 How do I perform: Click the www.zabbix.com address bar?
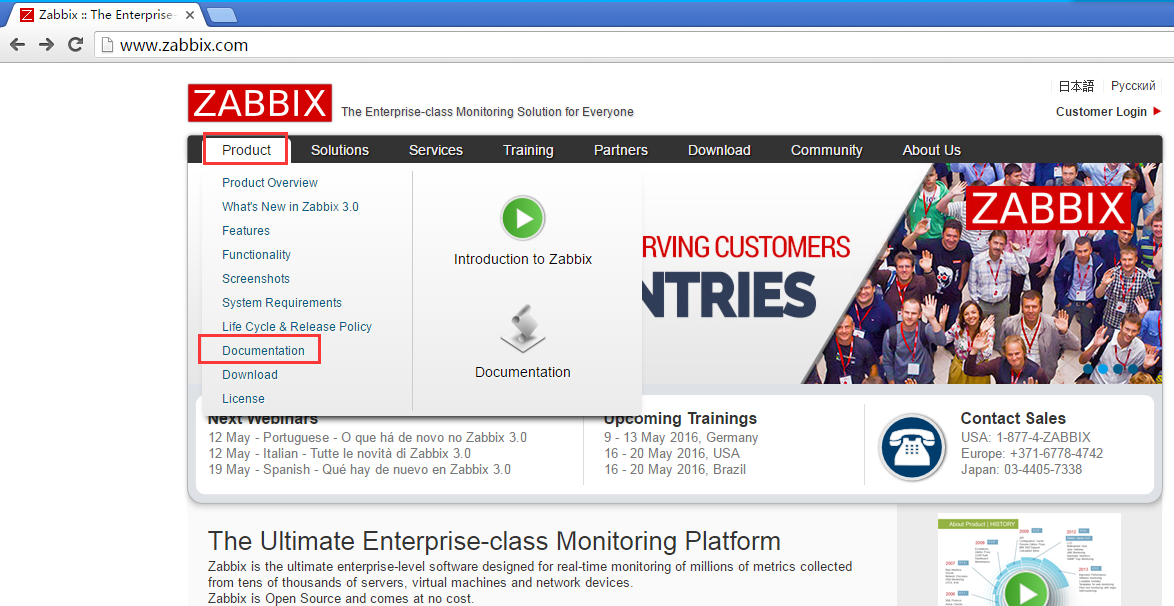click(x=633, y=45)
